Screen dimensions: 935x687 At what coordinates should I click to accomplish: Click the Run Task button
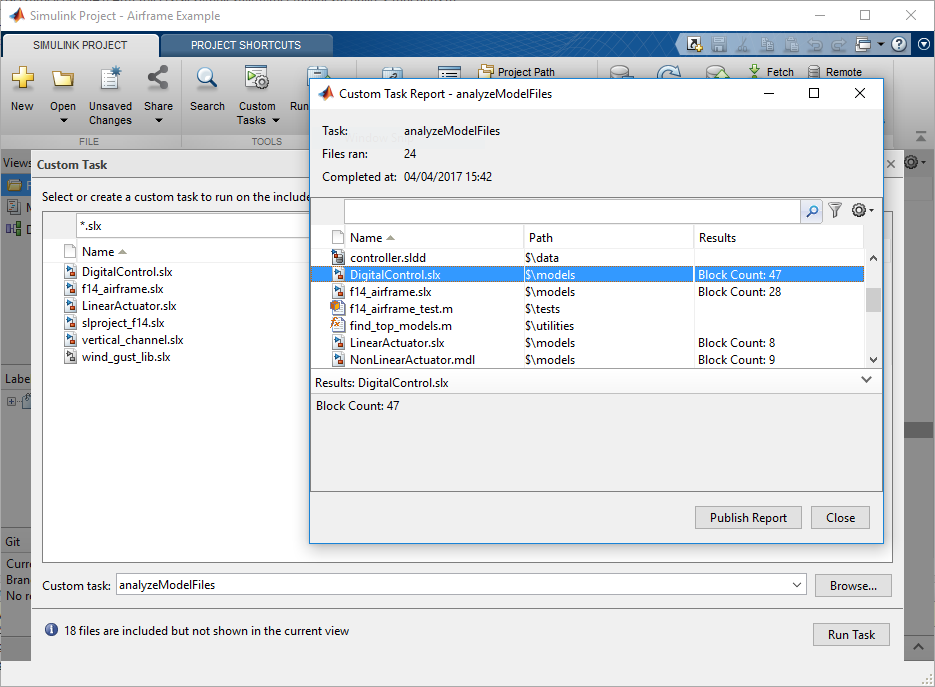[851, 635]
